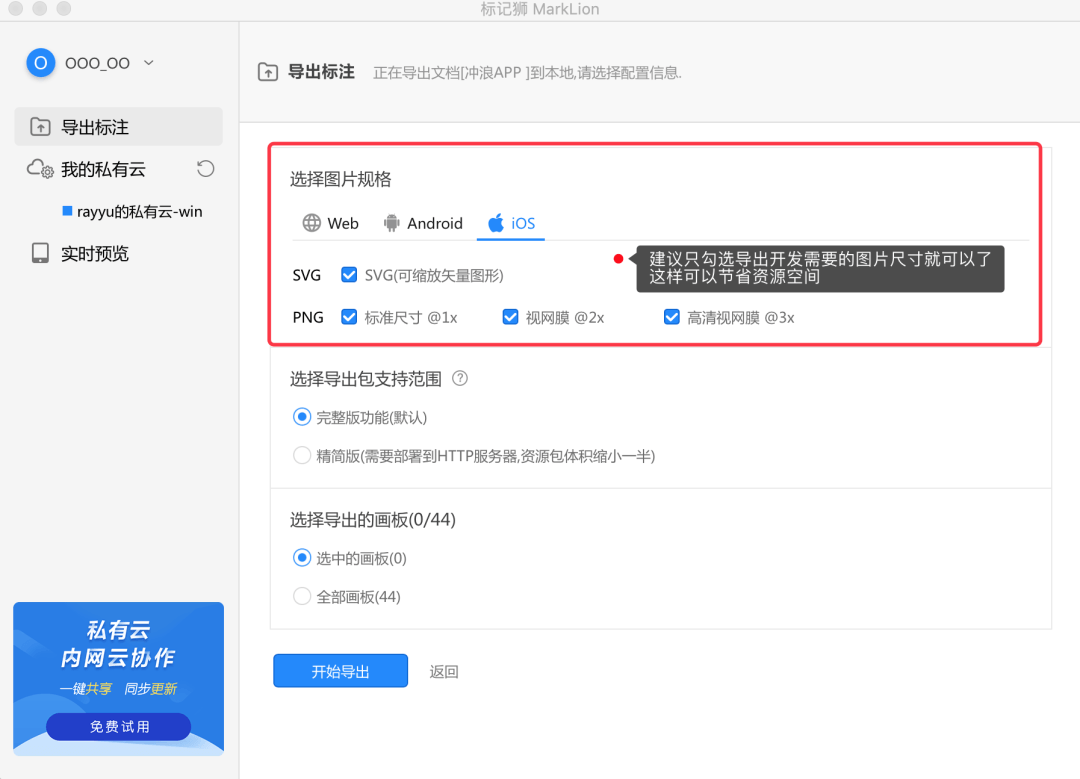Select the 全部画板(44) radio option
1080x779 pixels.
click(302, 596)
